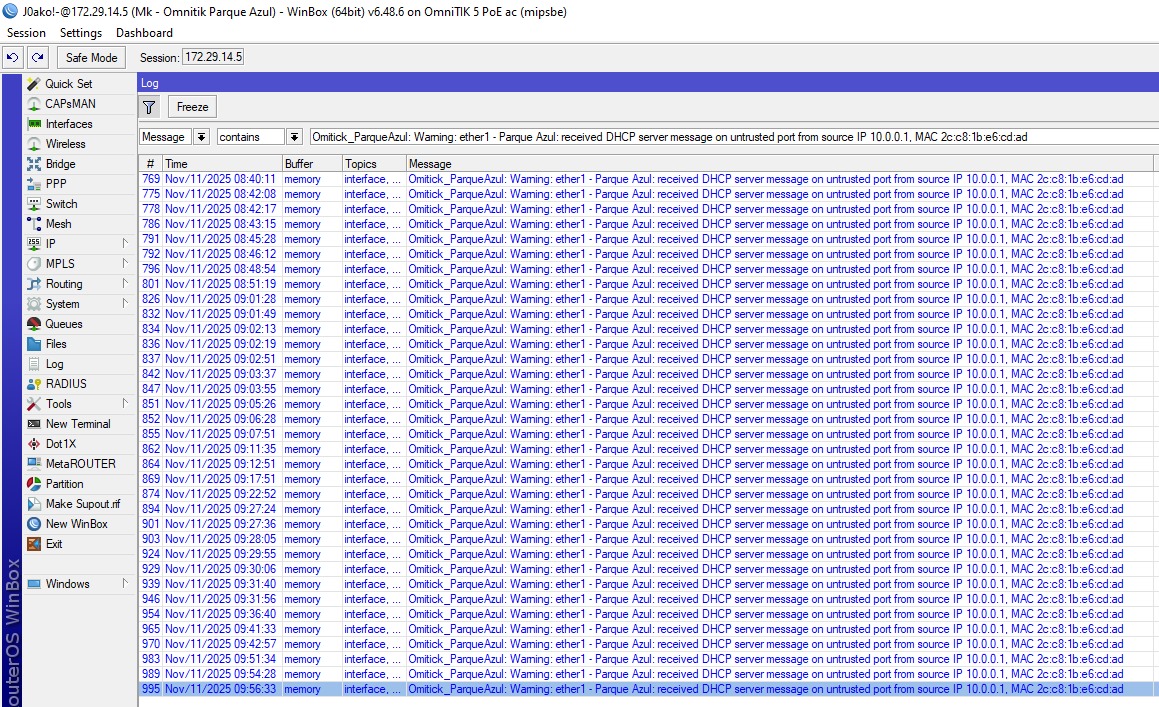Open the Settings menu
This screenshot has width=1159, height=707.
click(80, 33)
